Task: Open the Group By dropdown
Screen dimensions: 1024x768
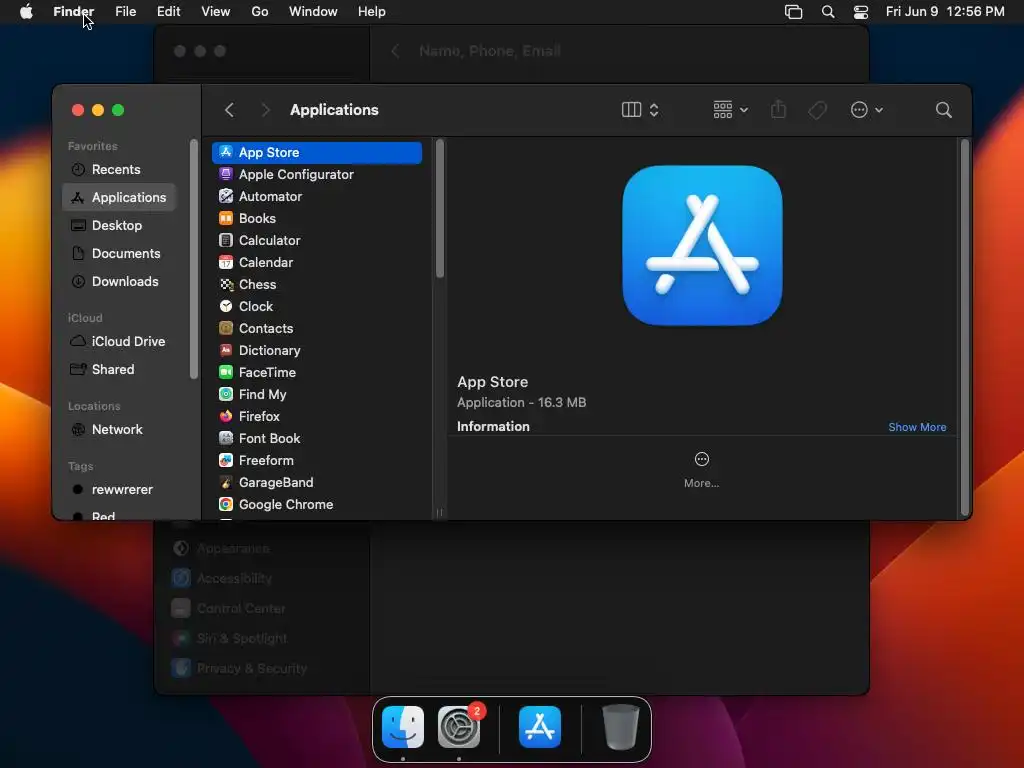Action: (730, 110)
